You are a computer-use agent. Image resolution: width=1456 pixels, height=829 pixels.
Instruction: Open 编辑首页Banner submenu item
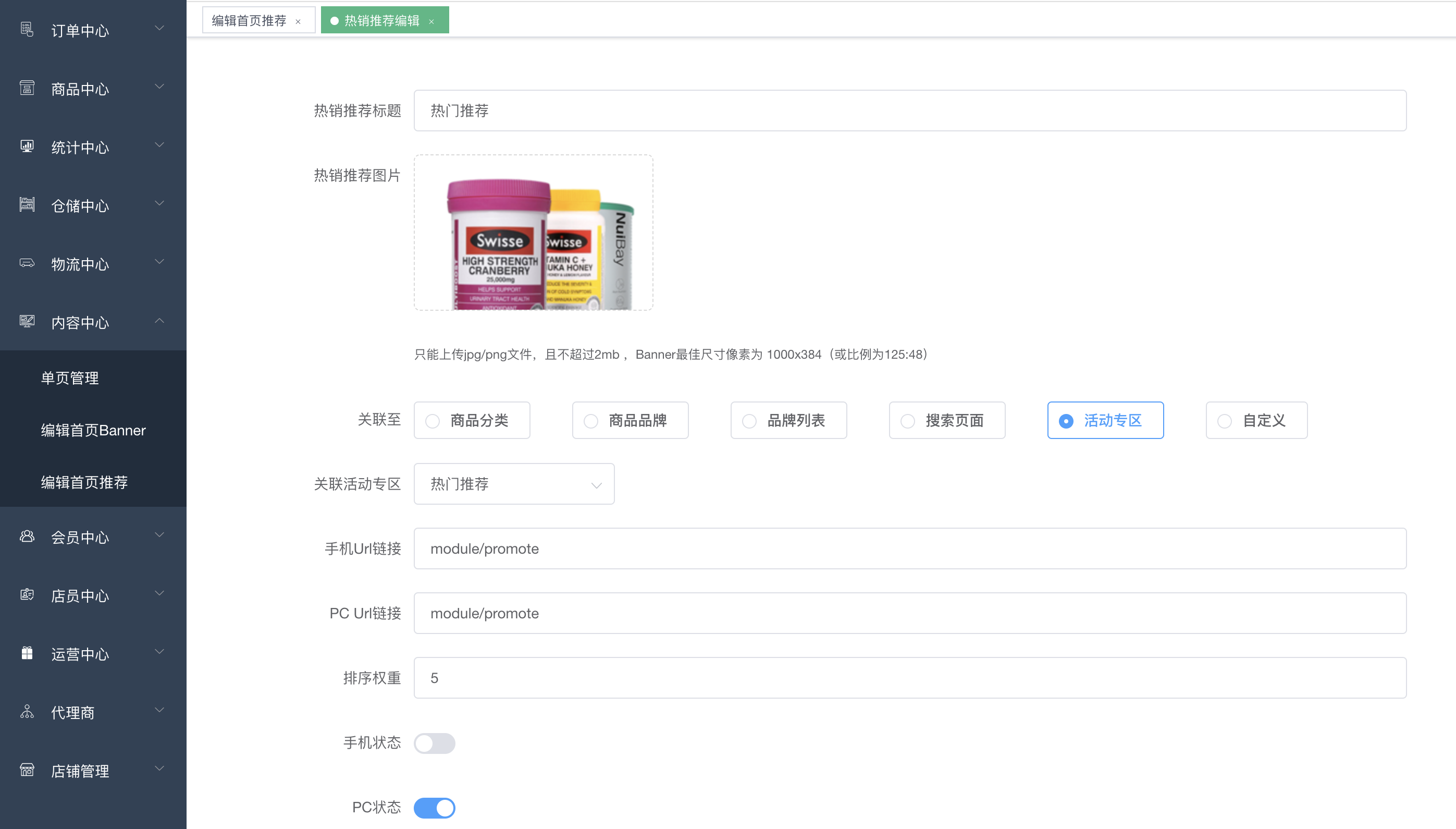(x=93, y=430)
